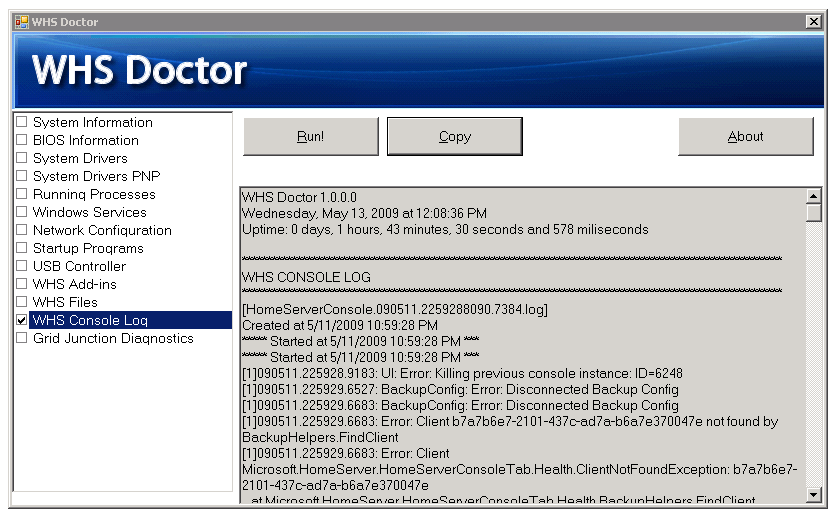This screenshot has width=834, height=520.
Task: Click the Copy button
Action: pyautogui.click(x=455, y=137)
